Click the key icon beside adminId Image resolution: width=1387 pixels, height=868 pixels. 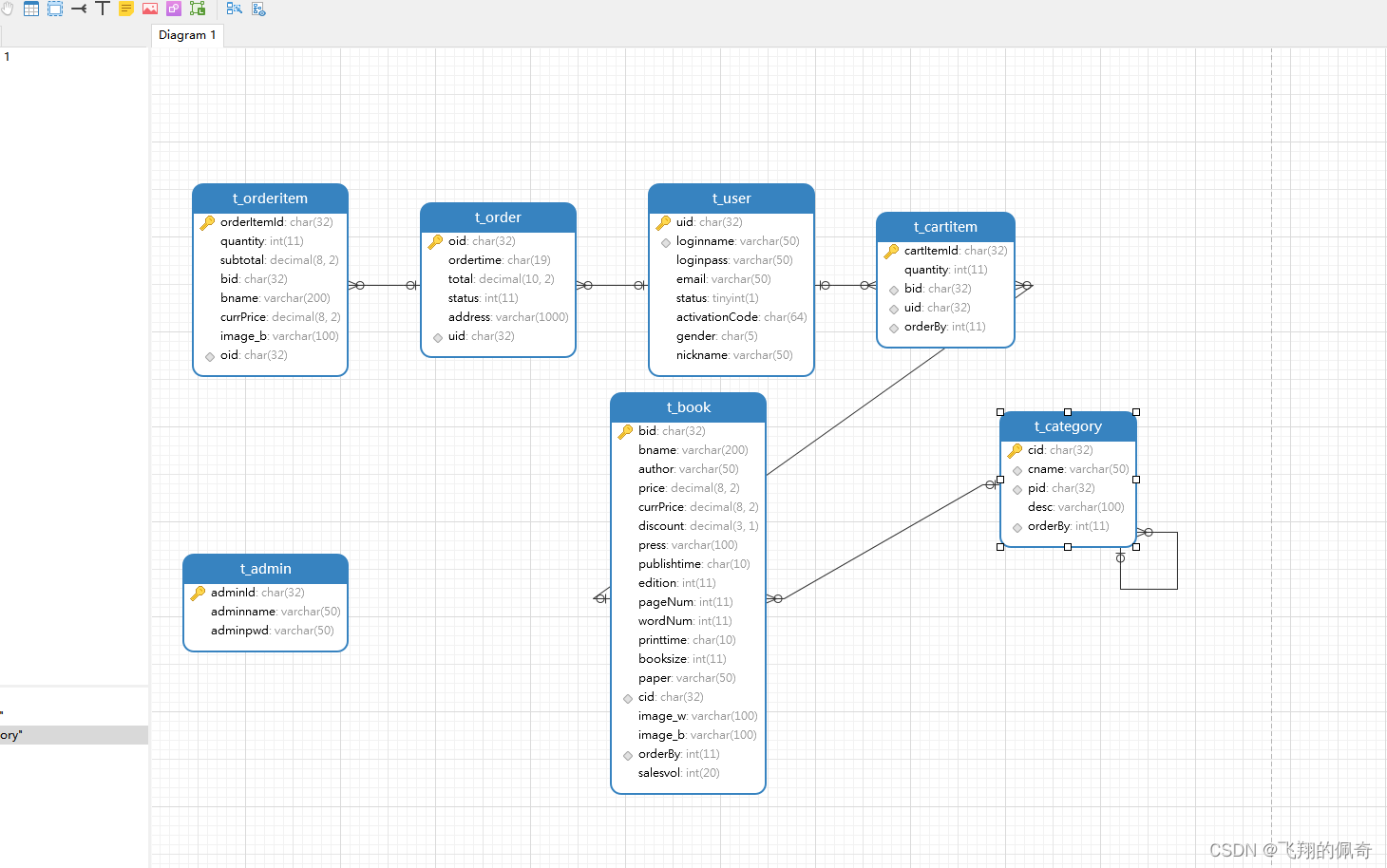[198, 594]
